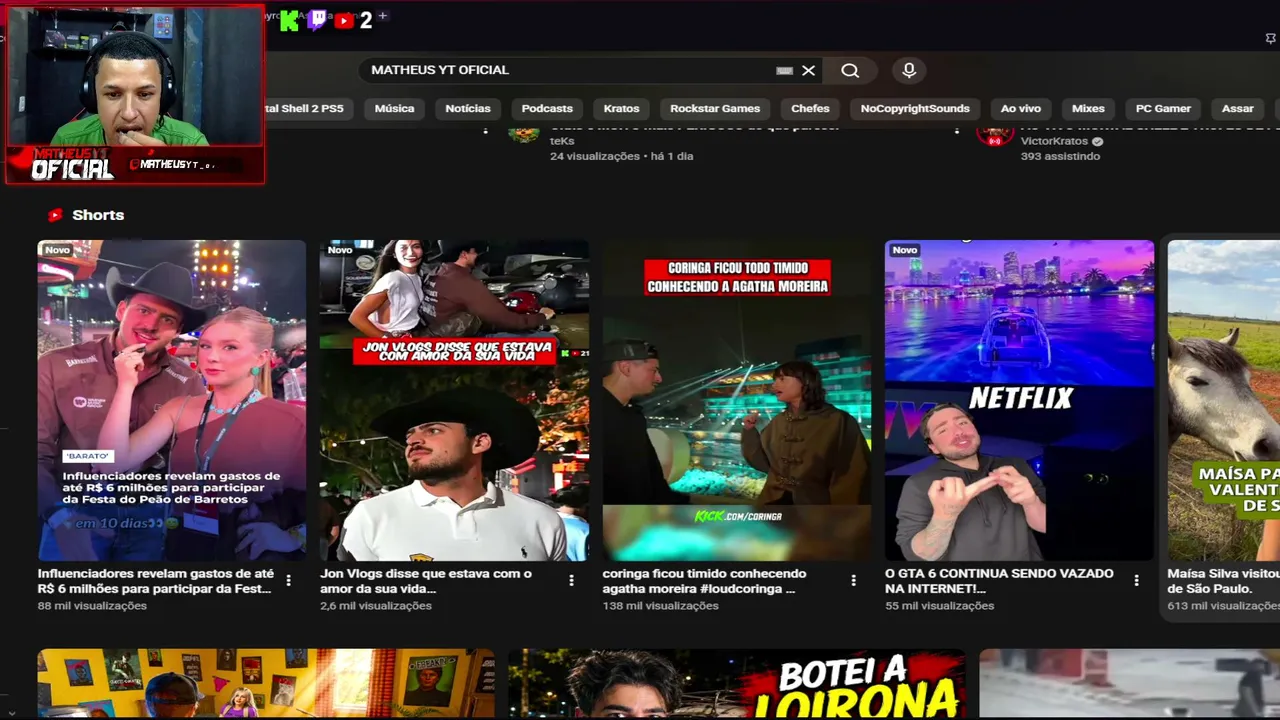Select the Rockstar Games filter chip

[x=715, y=108]
